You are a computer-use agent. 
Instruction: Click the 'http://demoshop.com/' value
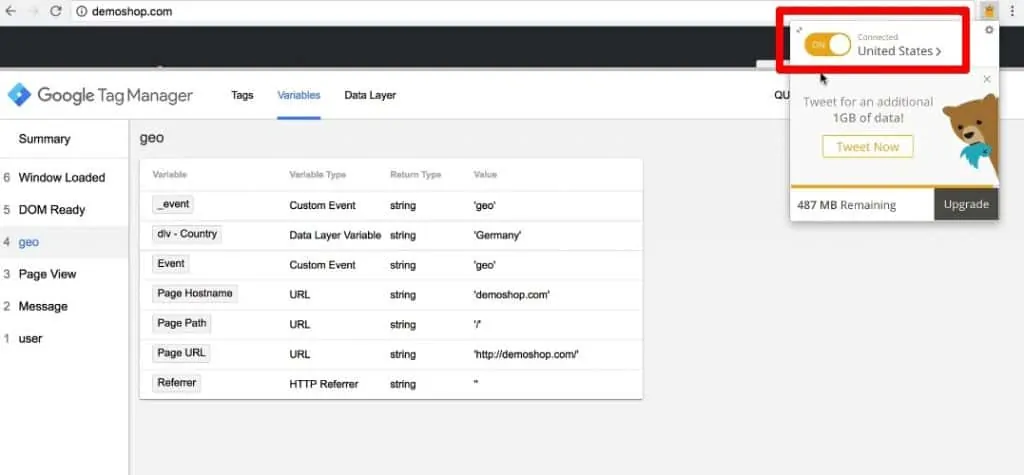tap(526, 354)
